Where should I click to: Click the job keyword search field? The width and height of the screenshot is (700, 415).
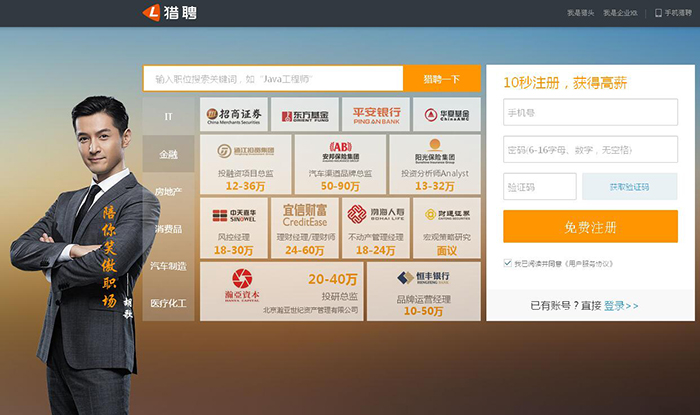[x=273, y=79]
